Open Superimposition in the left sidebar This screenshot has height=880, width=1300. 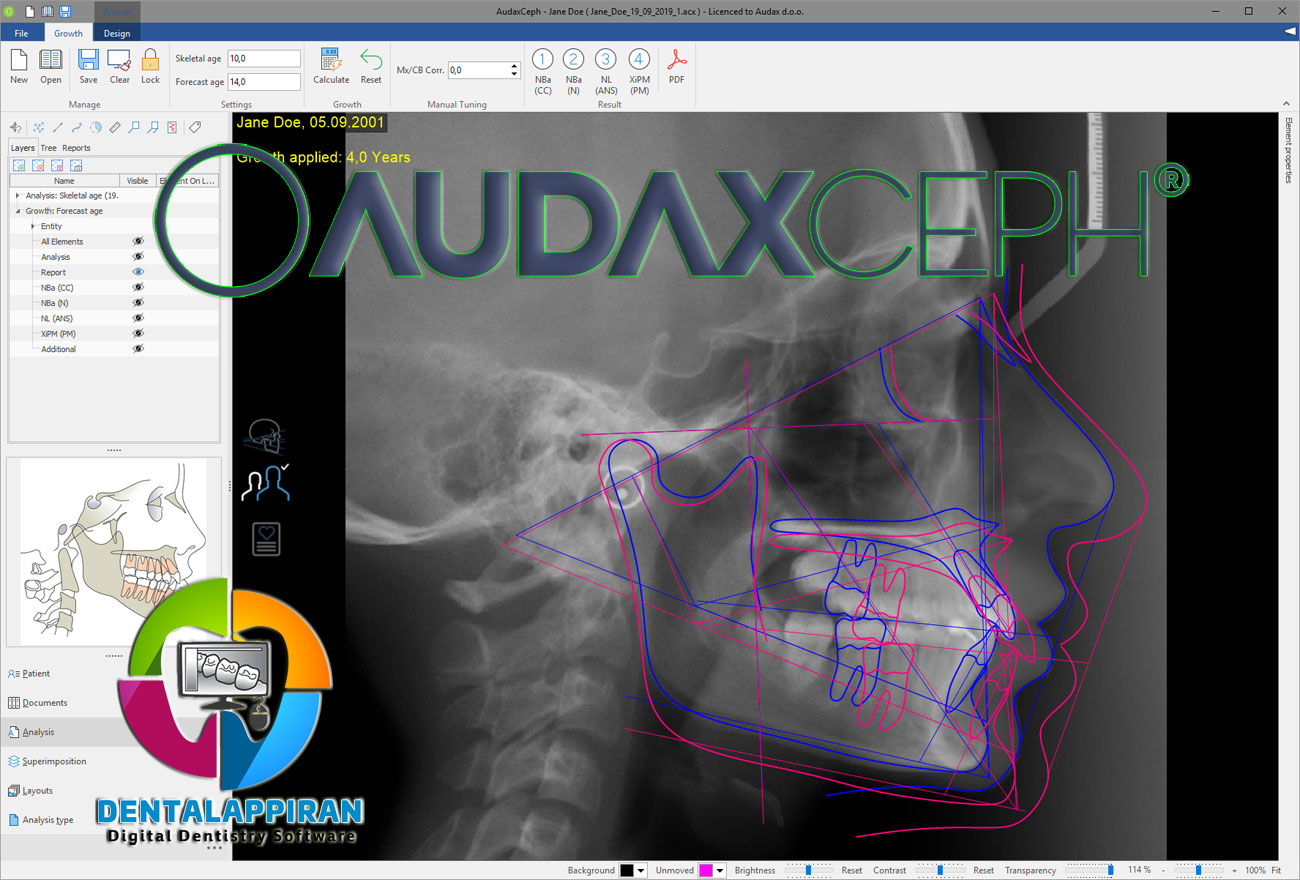[x=54, y=761]
